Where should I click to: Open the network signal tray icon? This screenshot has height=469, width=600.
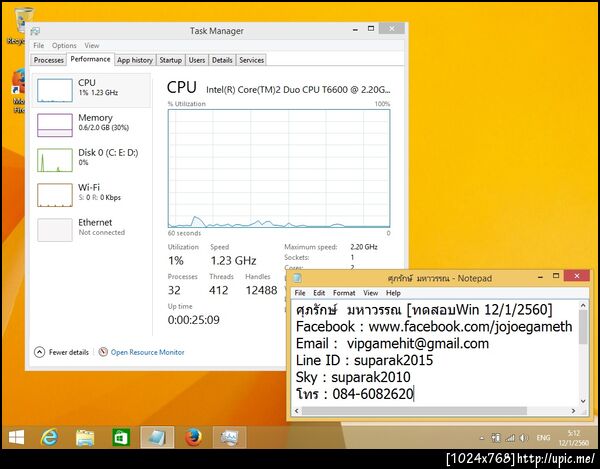[x=510, y=438]
